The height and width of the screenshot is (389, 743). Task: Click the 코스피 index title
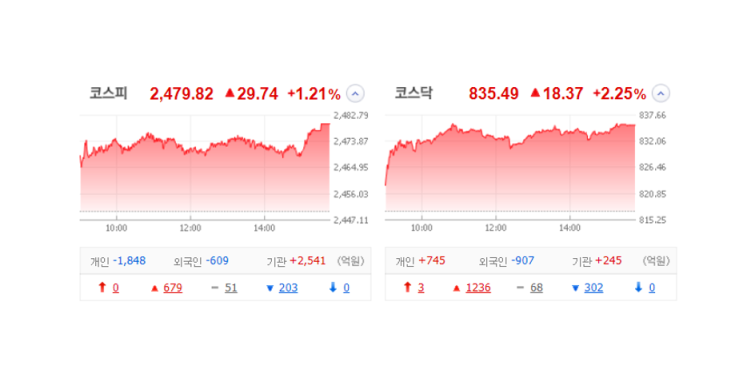109,93
